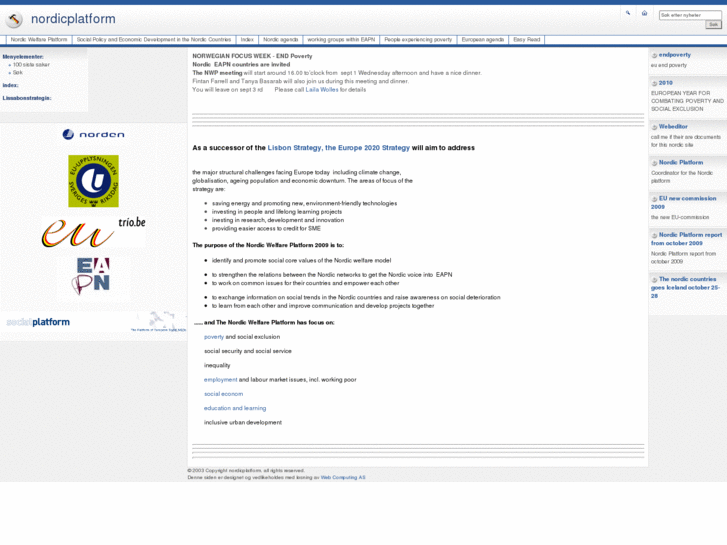Open working groups within EAPN tab
Viewport: 727px width, 545px height.
[341, 40]
